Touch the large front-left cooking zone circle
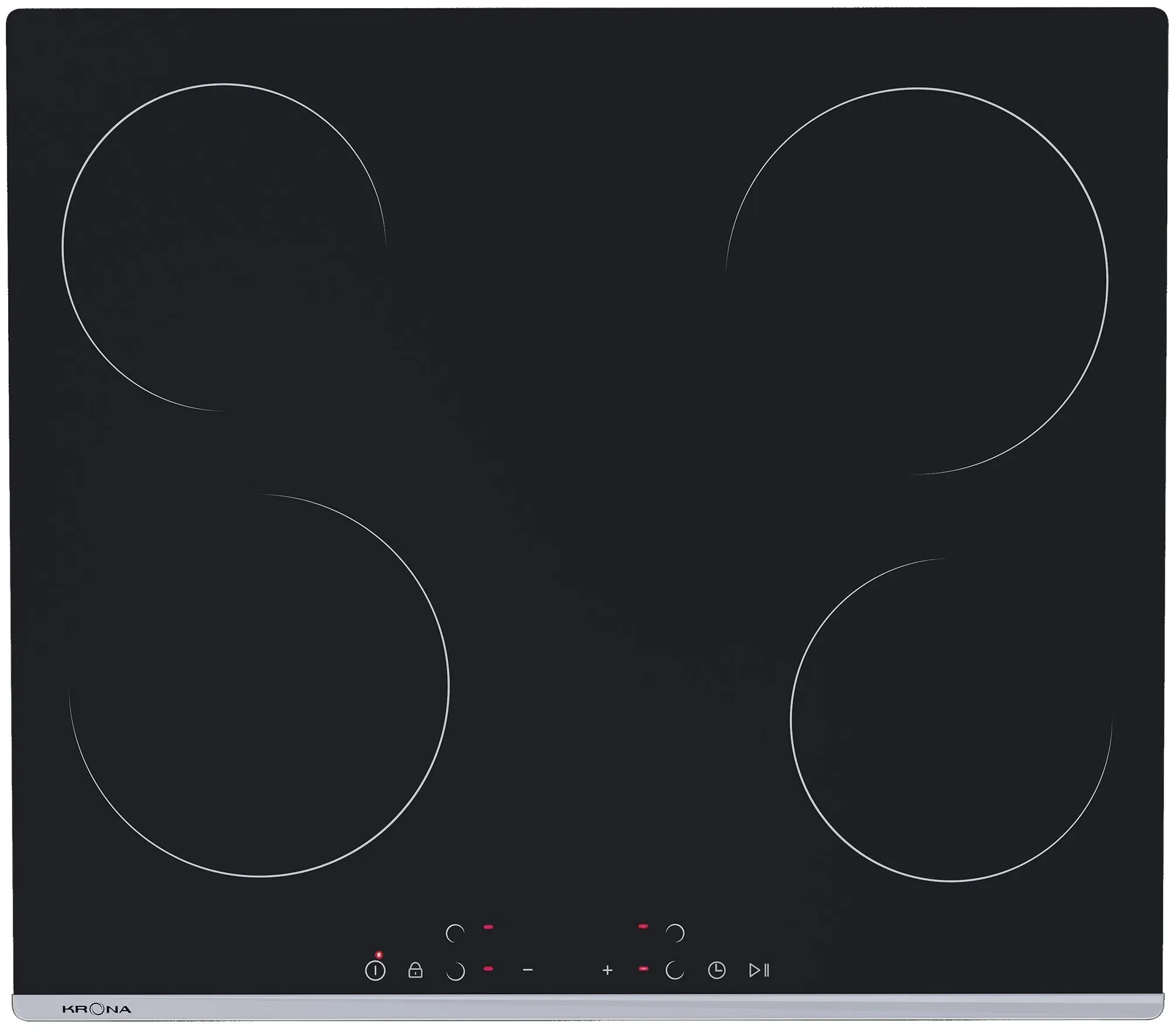1176x1031 pixels. tap(259, 686)
